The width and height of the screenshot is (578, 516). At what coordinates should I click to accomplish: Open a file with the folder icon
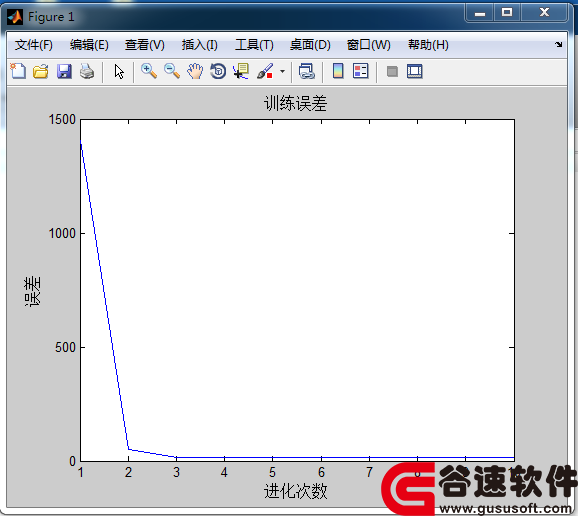(x=41, y=71)
